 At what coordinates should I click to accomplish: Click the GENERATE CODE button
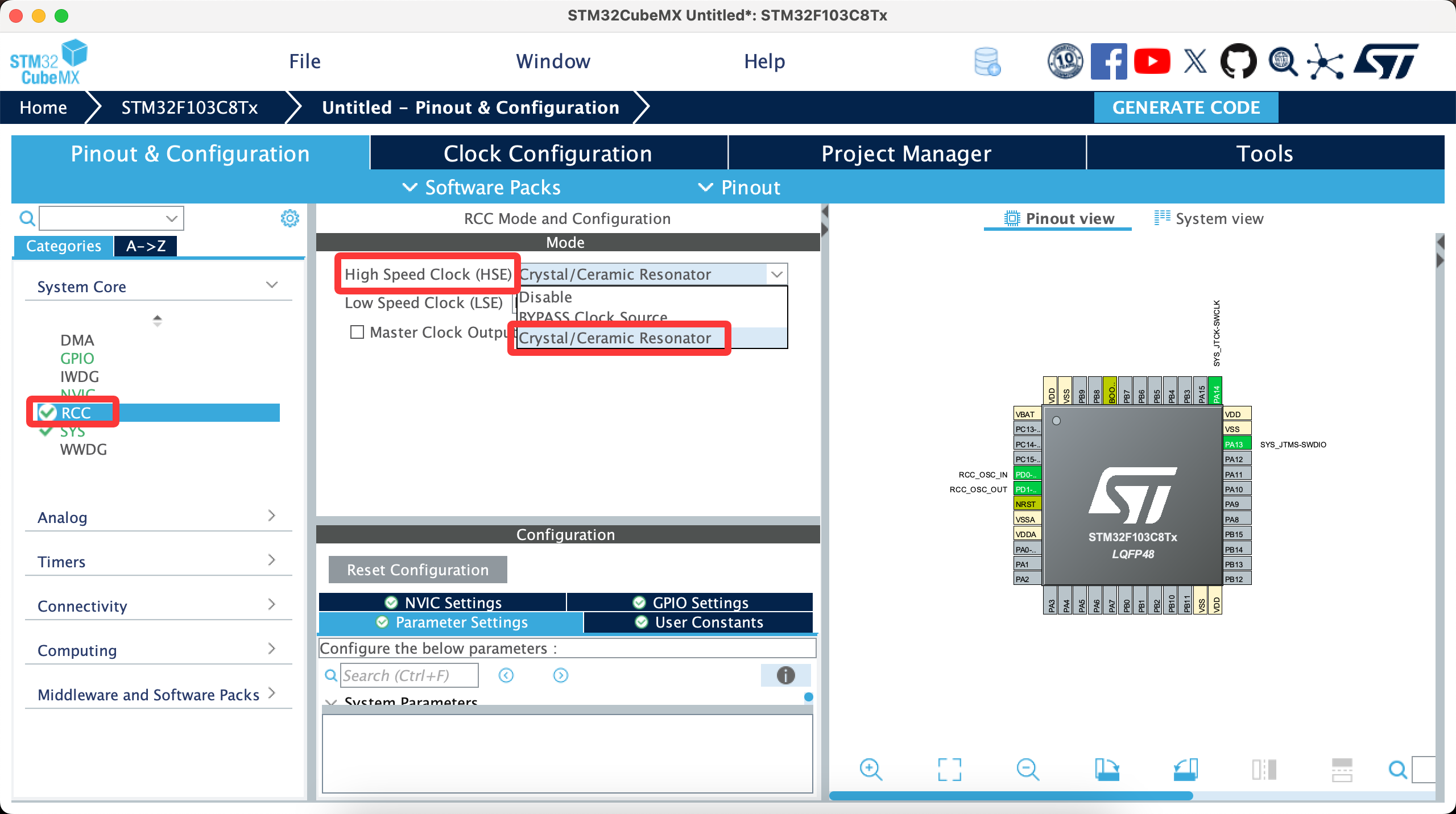[1186, 107]
